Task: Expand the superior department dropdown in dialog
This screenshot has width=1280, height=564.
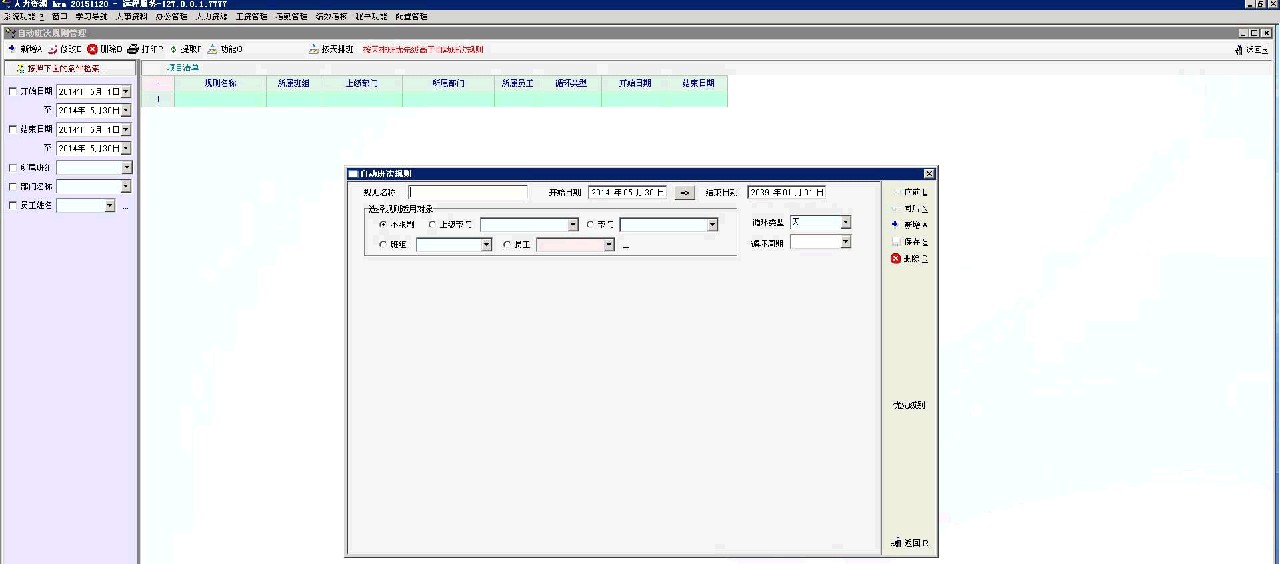Action: tap(573, 225)
